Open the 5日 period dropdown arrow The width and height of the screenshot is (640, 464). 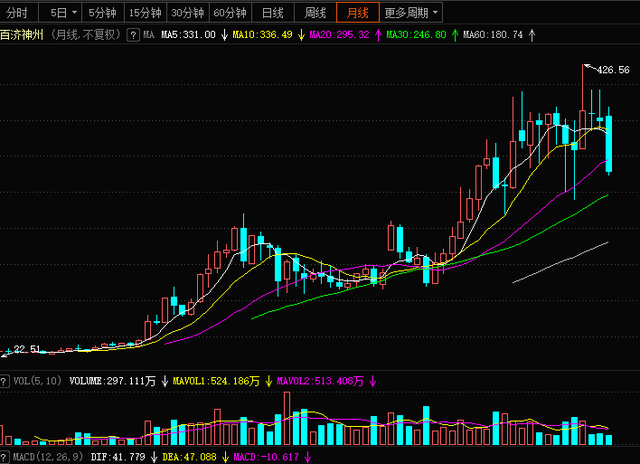point(74,13)
